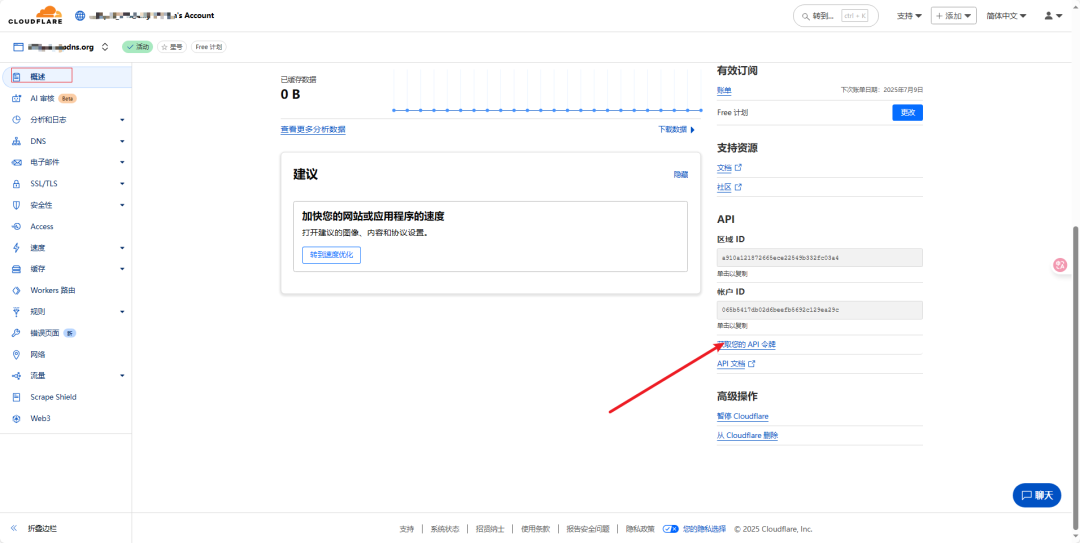Expand the analytics and logs submenu arrow
1080x543 pixels.
tap(122, 120)
